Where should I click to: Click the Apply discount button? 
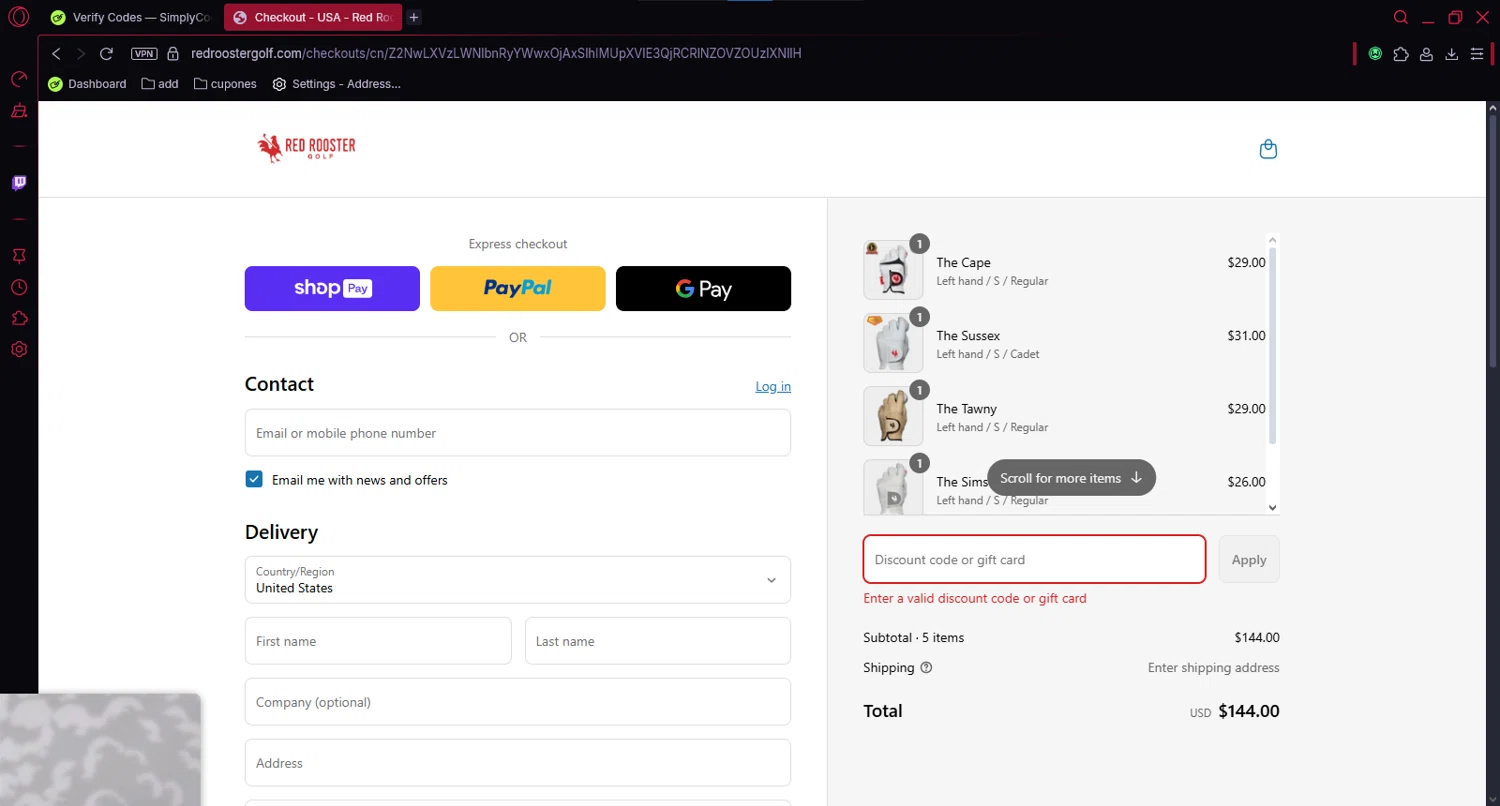1249,560
